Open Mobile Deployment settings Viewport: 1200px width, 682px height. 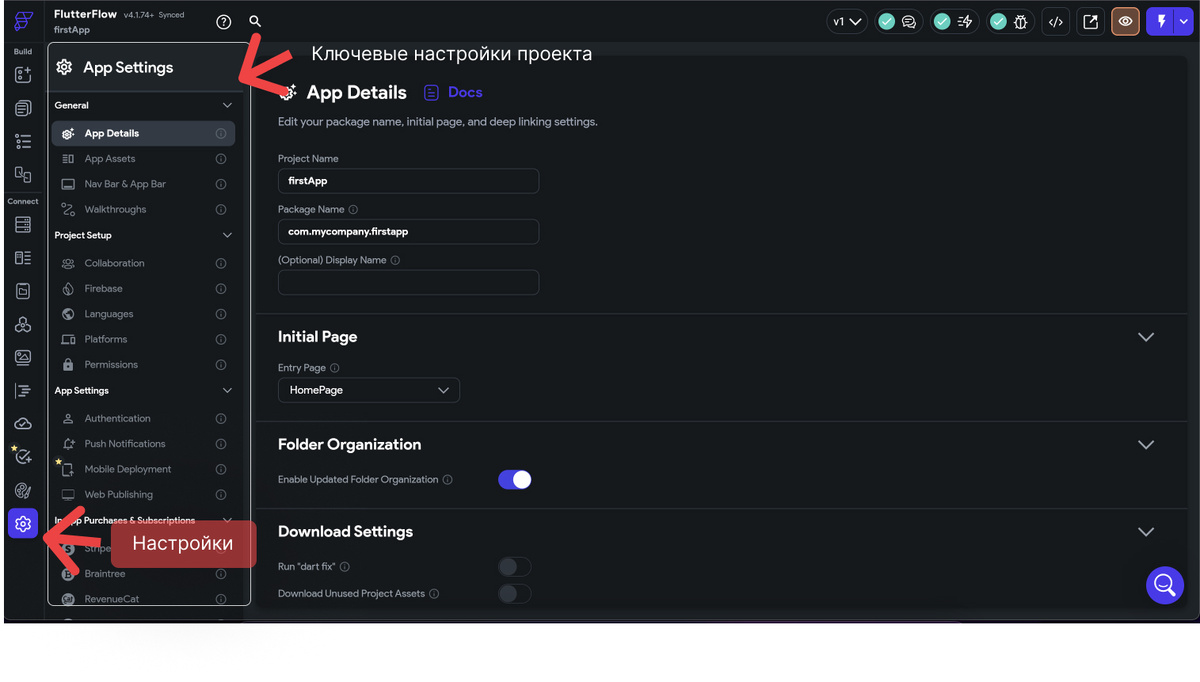(x=143, y=469)
